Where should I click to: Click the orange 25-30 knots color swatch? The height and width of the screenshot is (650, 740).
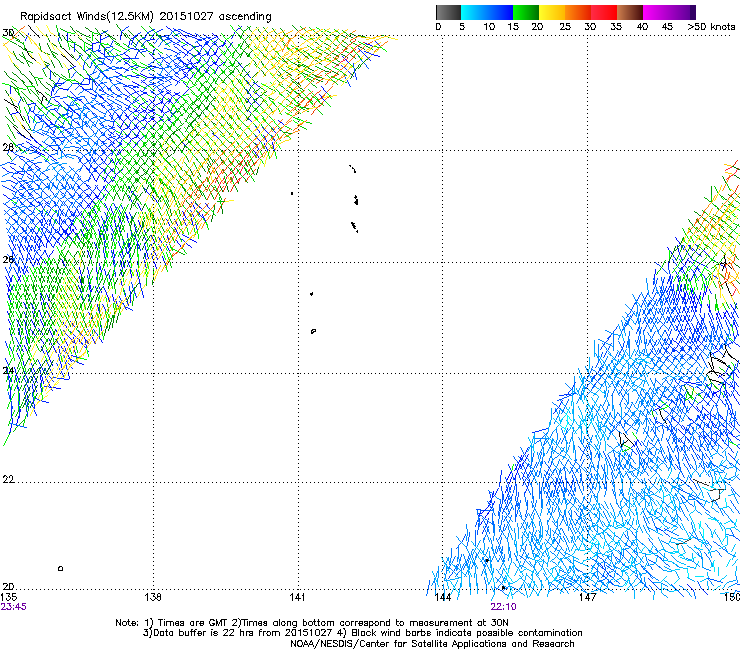click(x=578, y=12)
